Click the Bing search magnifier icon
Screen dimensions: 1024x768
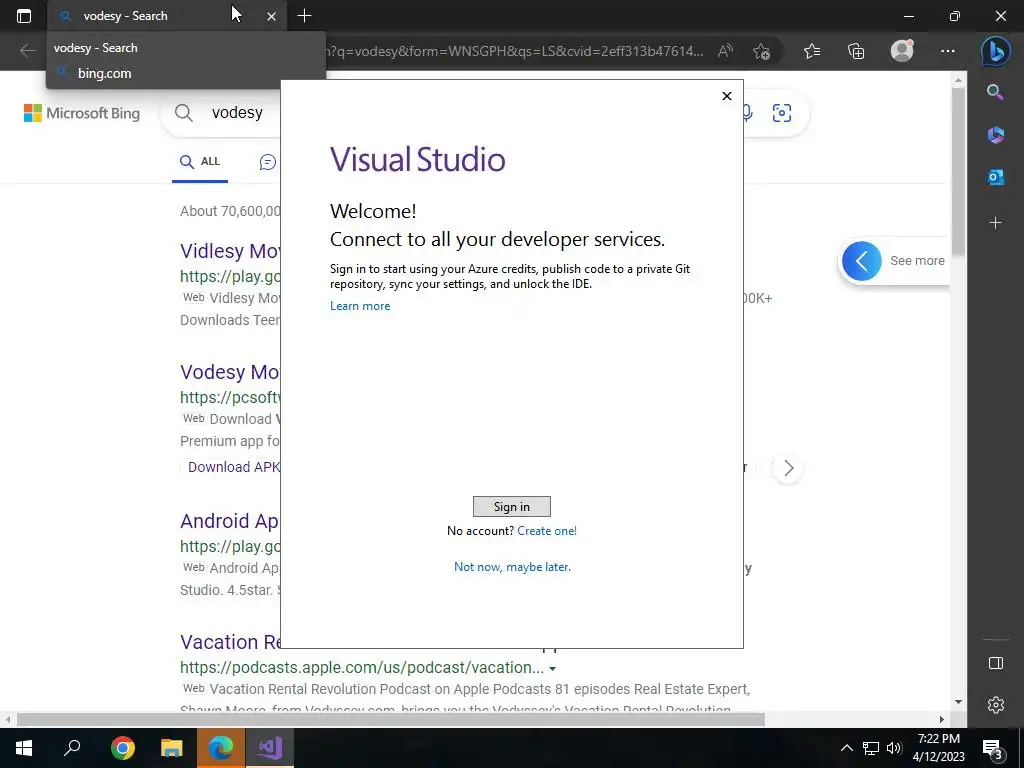(x=184, y=113)
